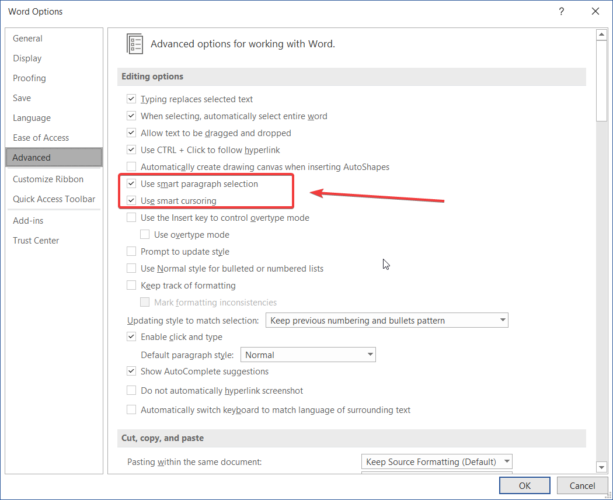Switch to the Proofing category
Viewport: 613px width, 500px height.
click(x=29, y=78)
